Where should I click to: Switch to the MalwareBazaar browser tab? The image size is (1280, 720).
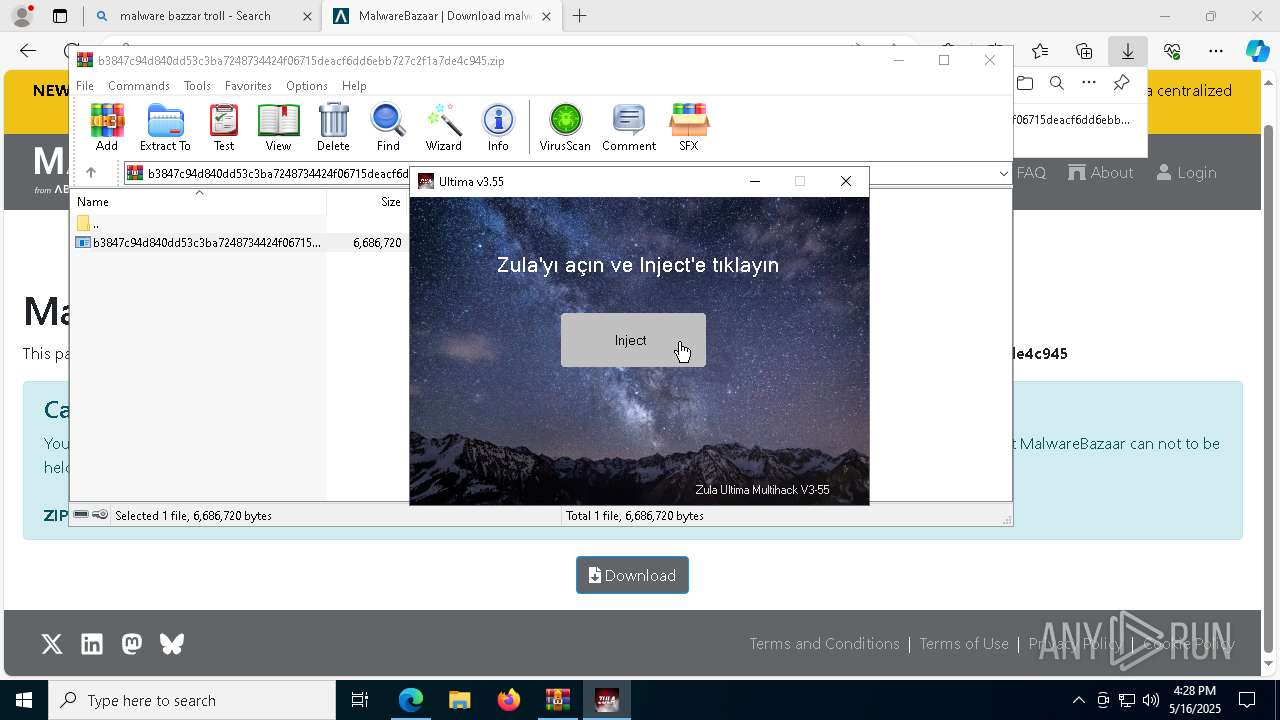click(x=443, y=16)
